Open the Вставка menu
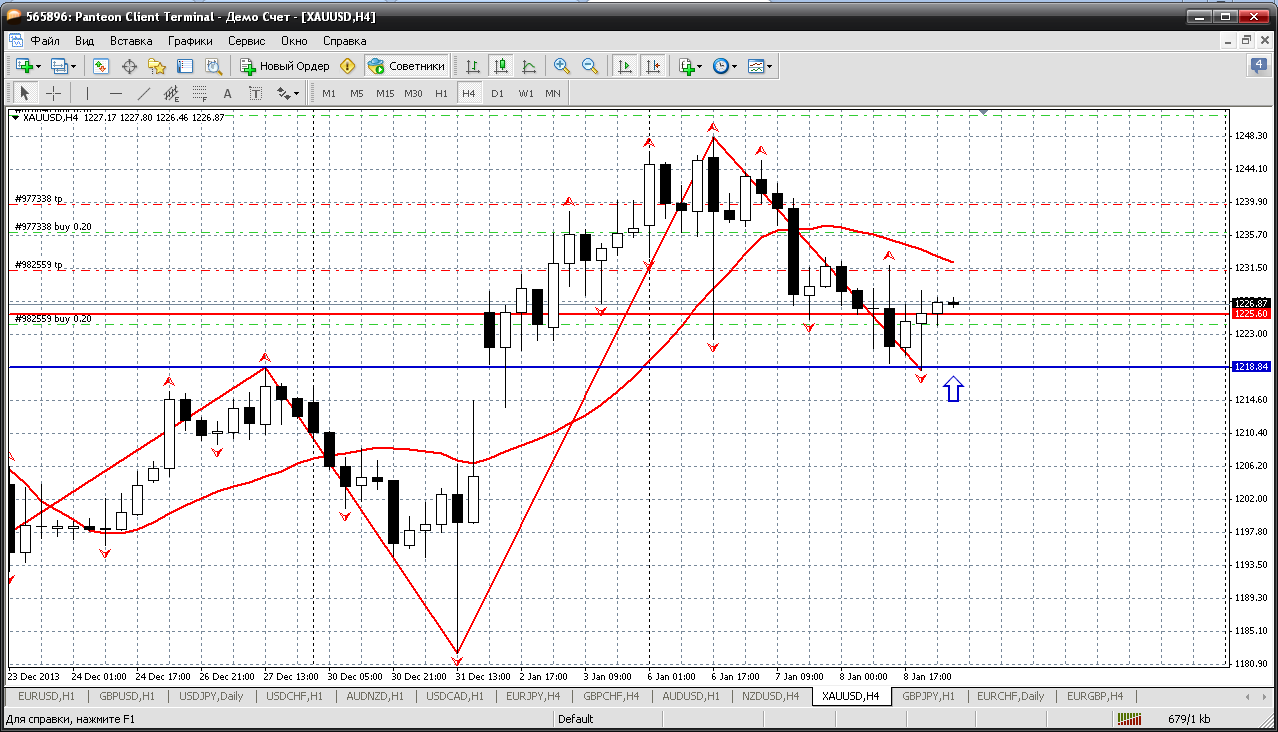 [x=131, y=41]
